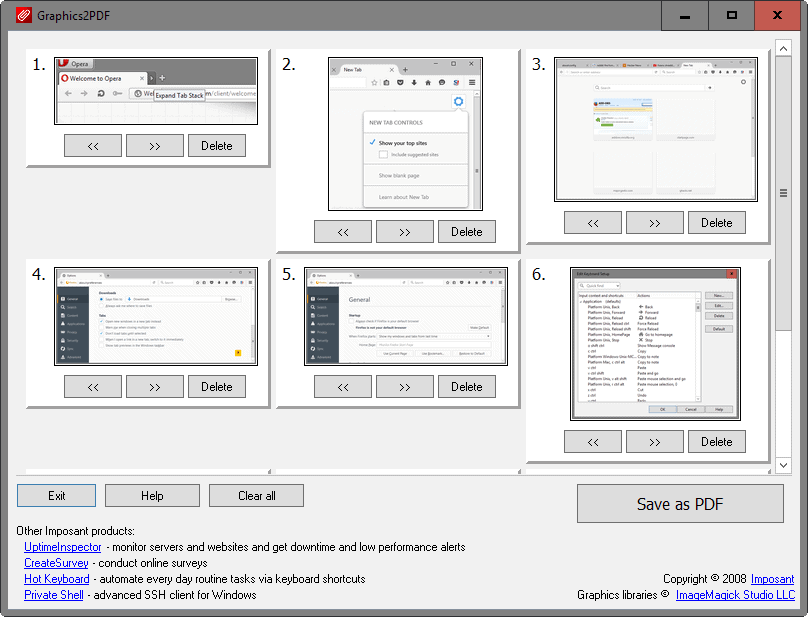Open the CreateSurvey link
The width and height of the screenshot is (808, 617).
click(x=56, y=563)
